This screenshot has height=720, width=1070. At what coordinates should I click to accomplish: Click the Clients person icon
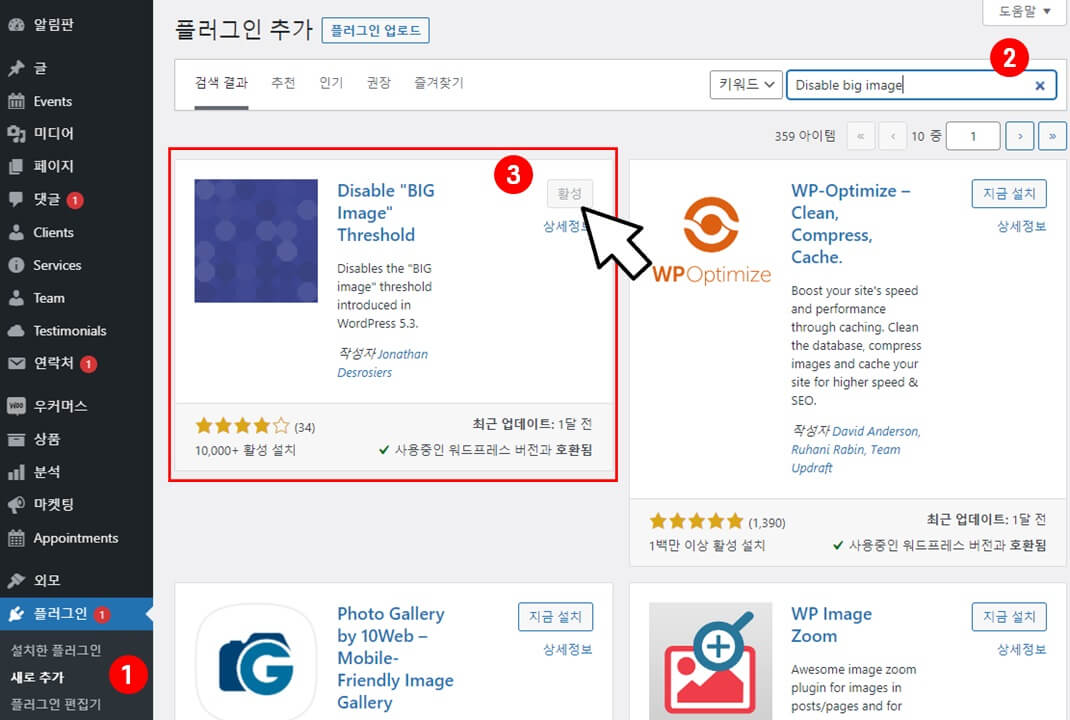coord(16,233)
